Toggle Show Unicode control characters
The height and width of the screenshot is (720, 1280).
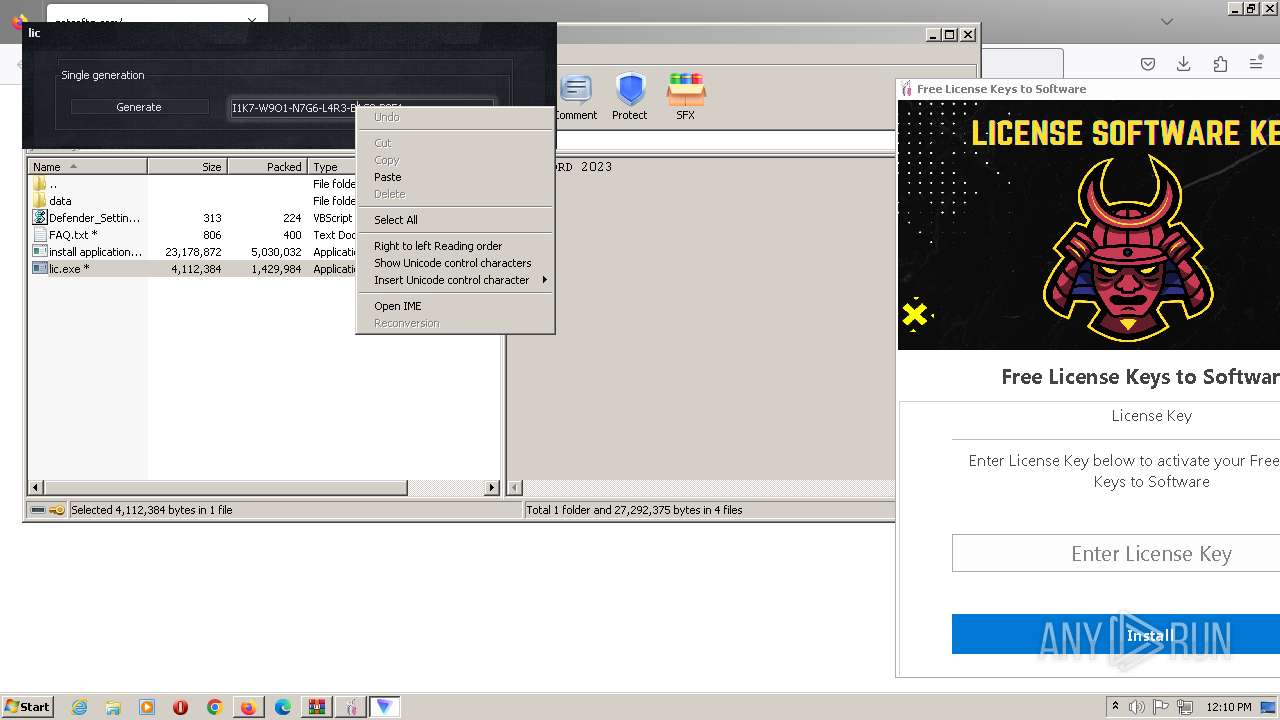point(455,263)
